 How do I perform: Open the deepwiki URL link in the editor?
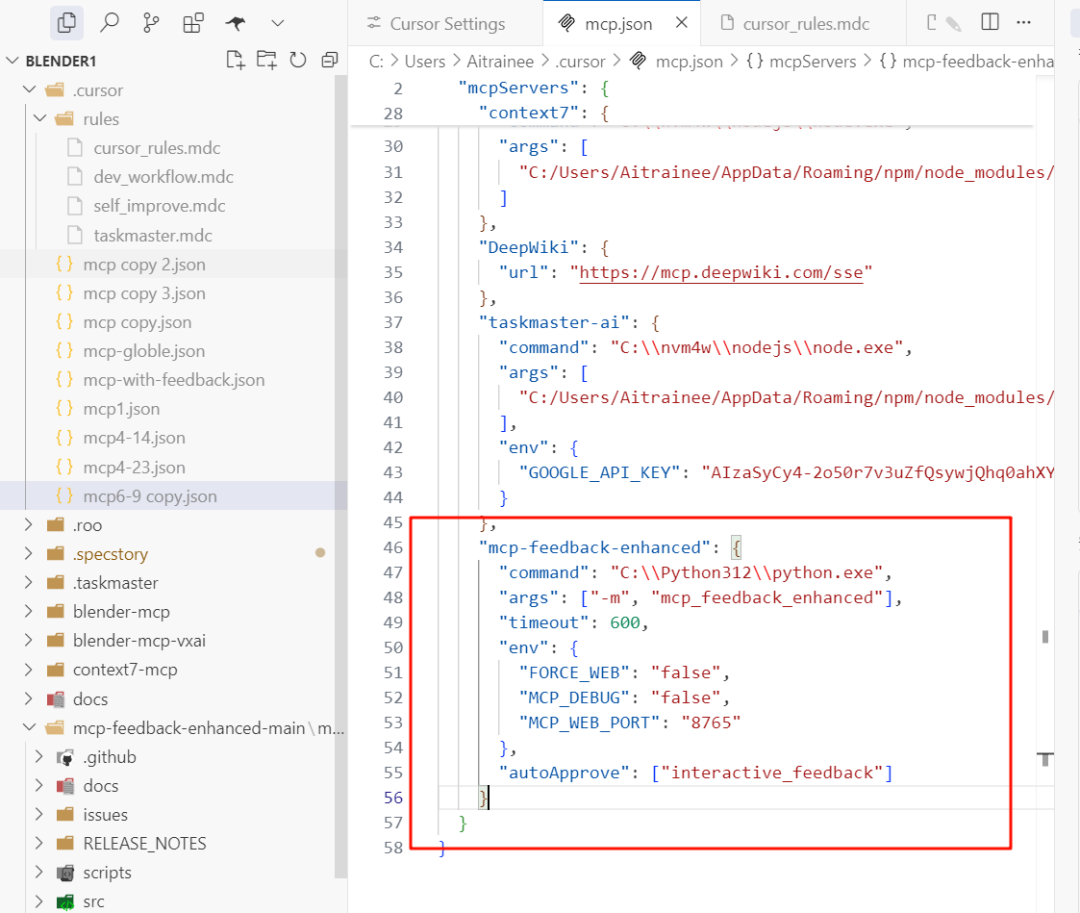coord(720,272)
